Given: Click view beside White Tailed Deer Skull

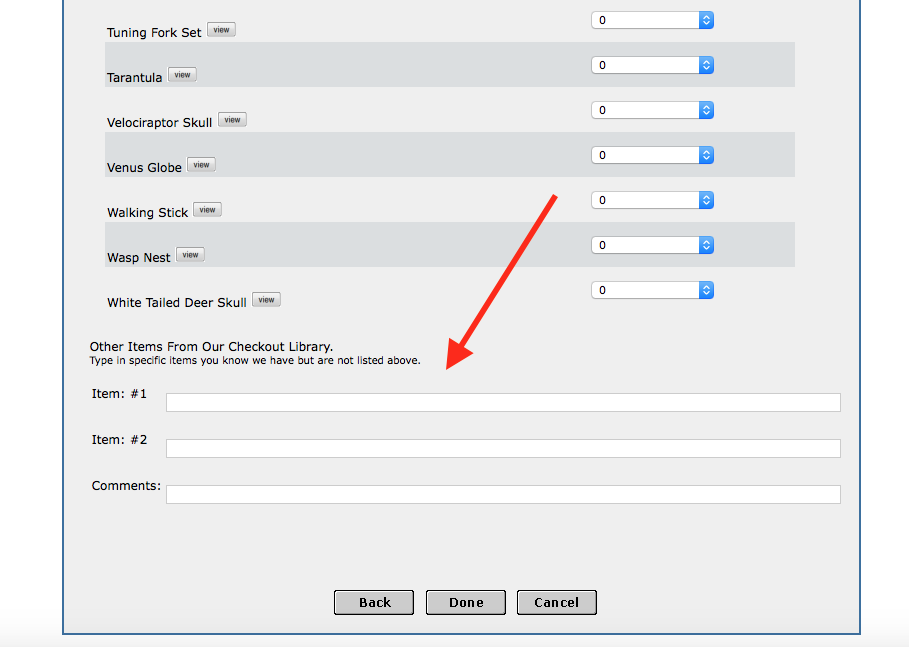Looking at the screenshot, I should pos(266,300).
